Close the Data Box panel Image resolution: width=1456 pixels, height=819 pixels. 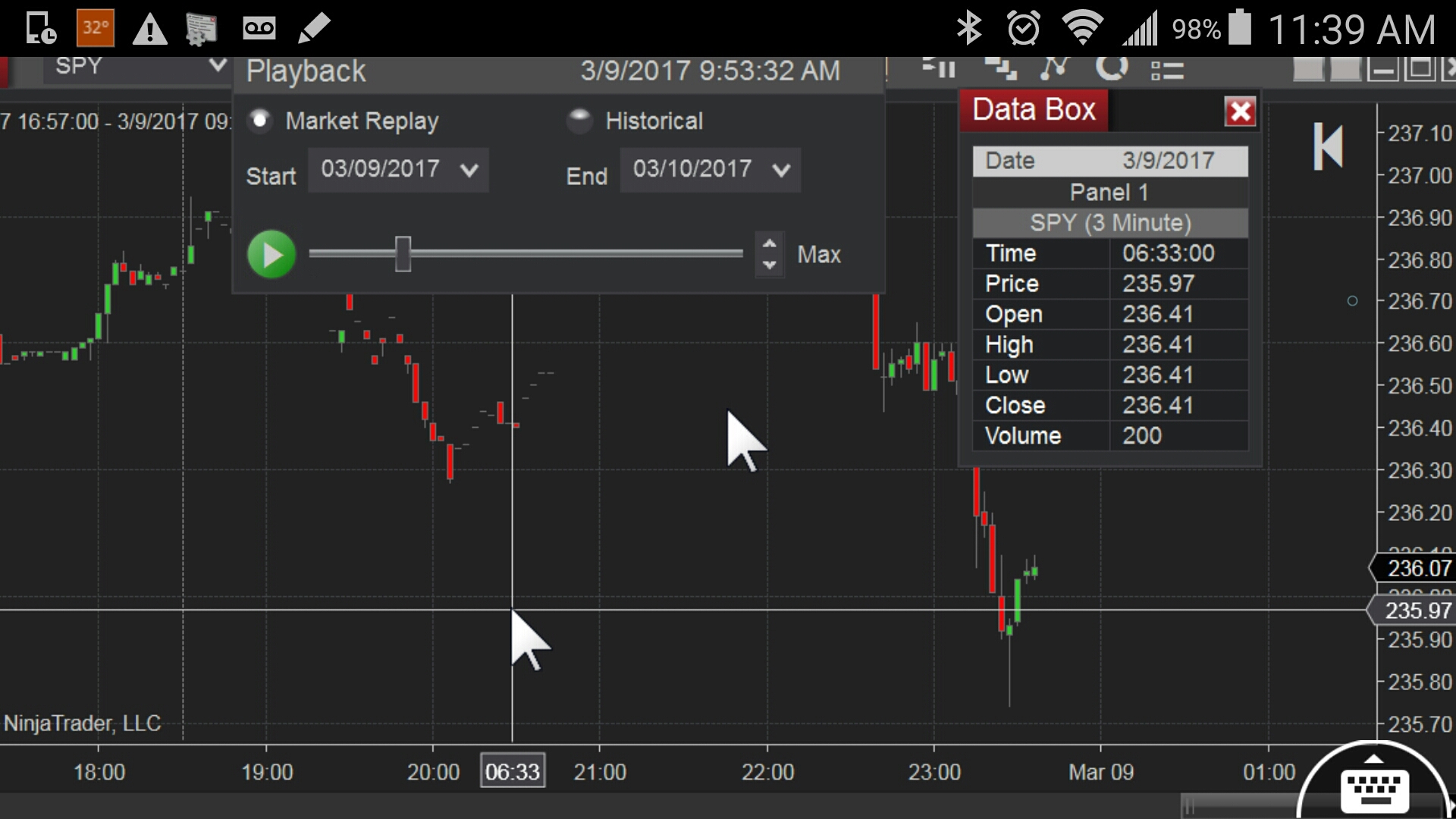1240,111
